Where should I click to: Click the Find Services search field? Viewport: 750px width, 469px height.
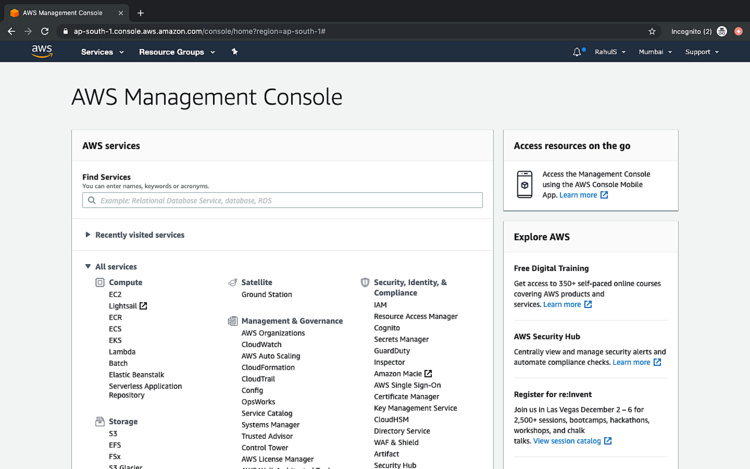282,200
